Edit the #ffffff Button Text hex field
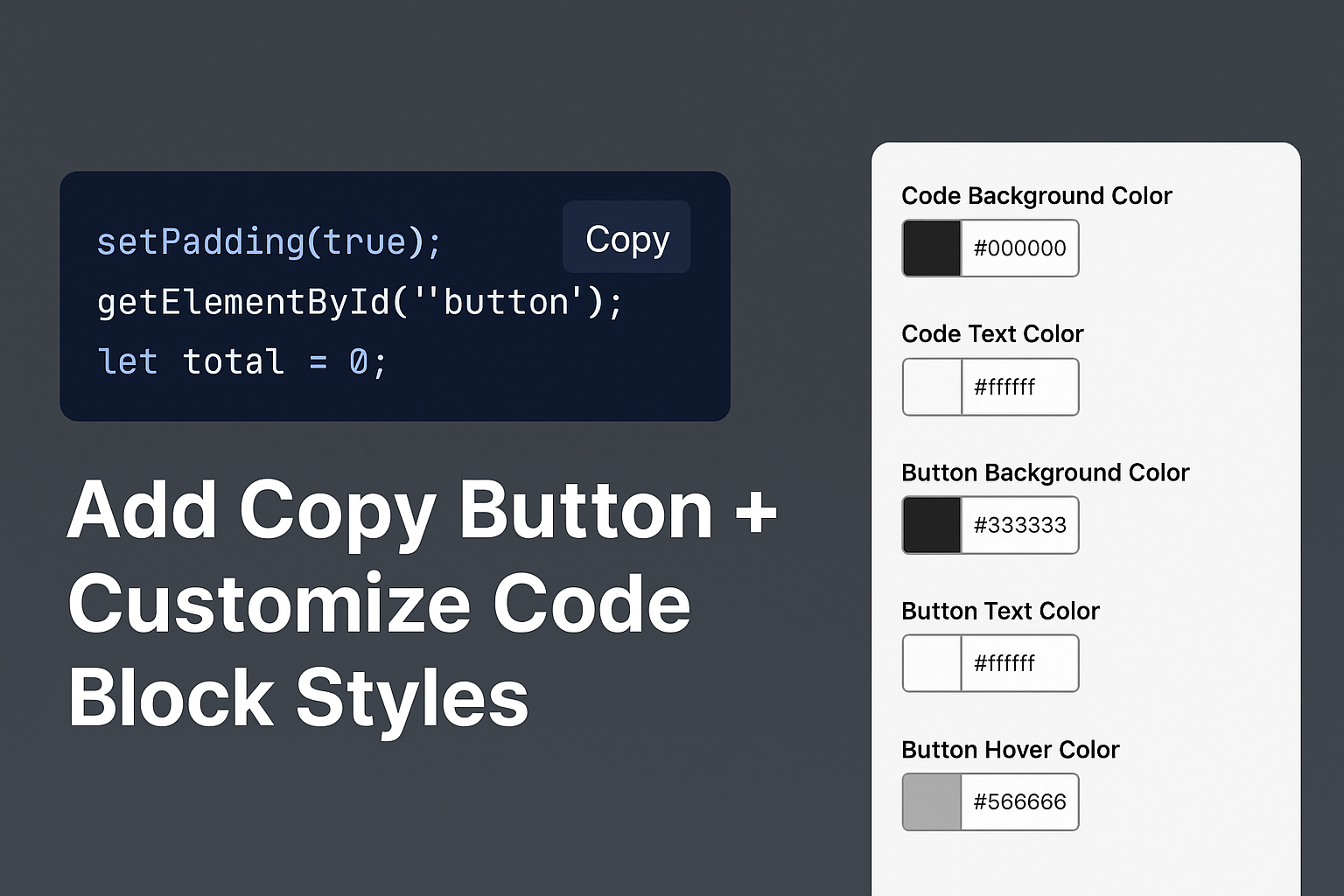This screenshot has width=1344, height=896. (1020, 662)
